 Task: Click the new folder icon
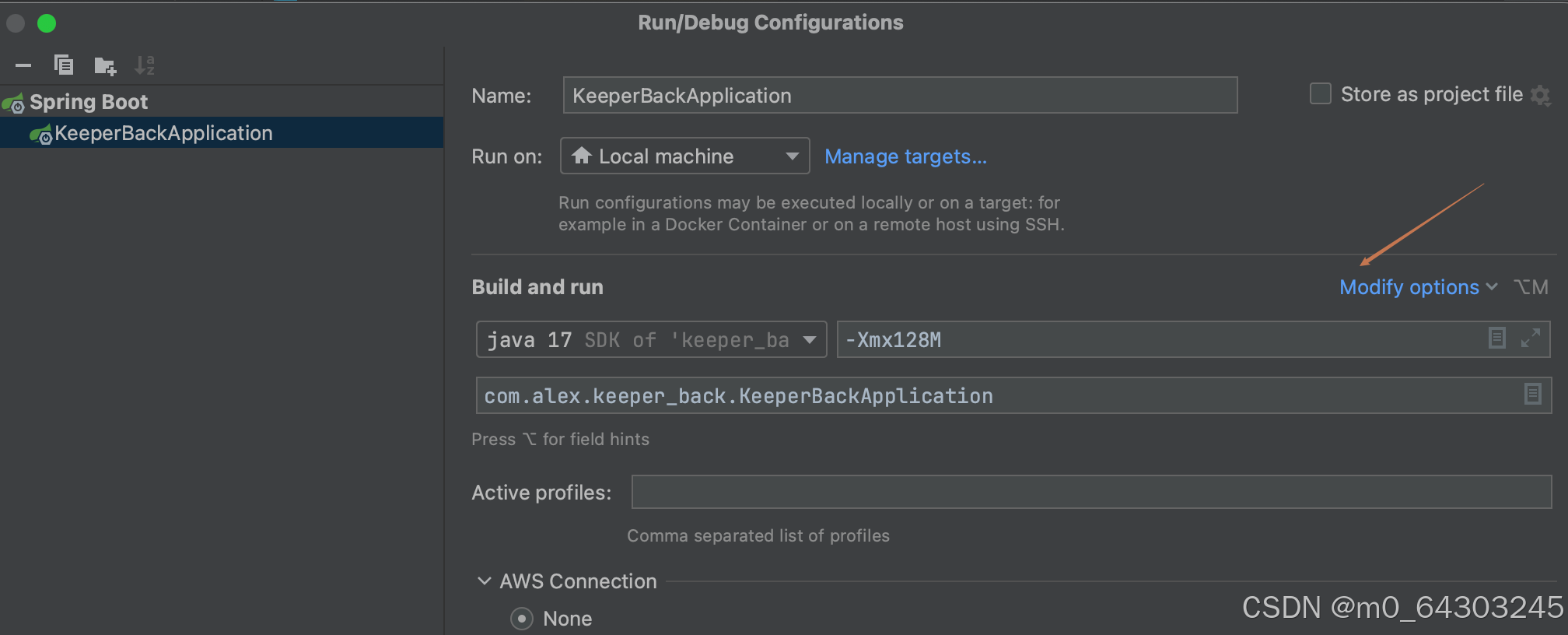(x=105, y=66)
